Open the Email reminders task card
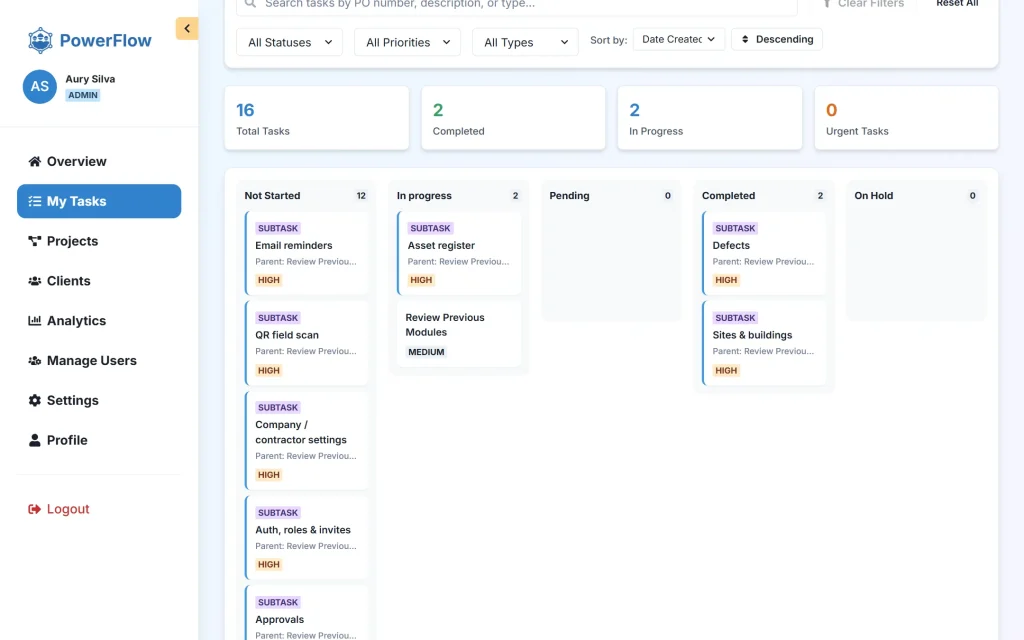Screen dimensions: 1024x640 307,253
